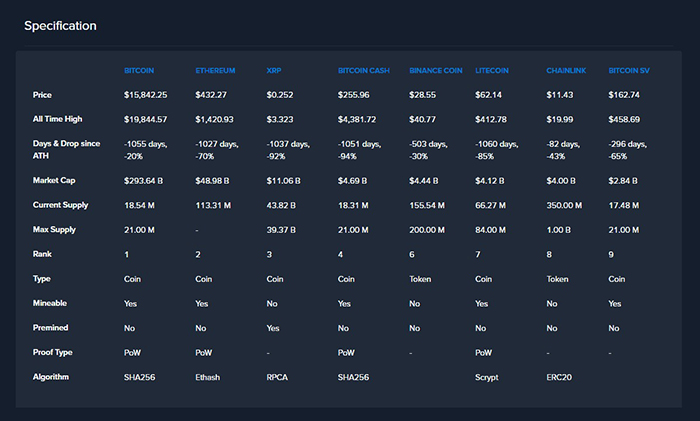This screenshot has height=421, width=700.
Task: Select Binance Coin price $28.55
Action: click(422, 95)
